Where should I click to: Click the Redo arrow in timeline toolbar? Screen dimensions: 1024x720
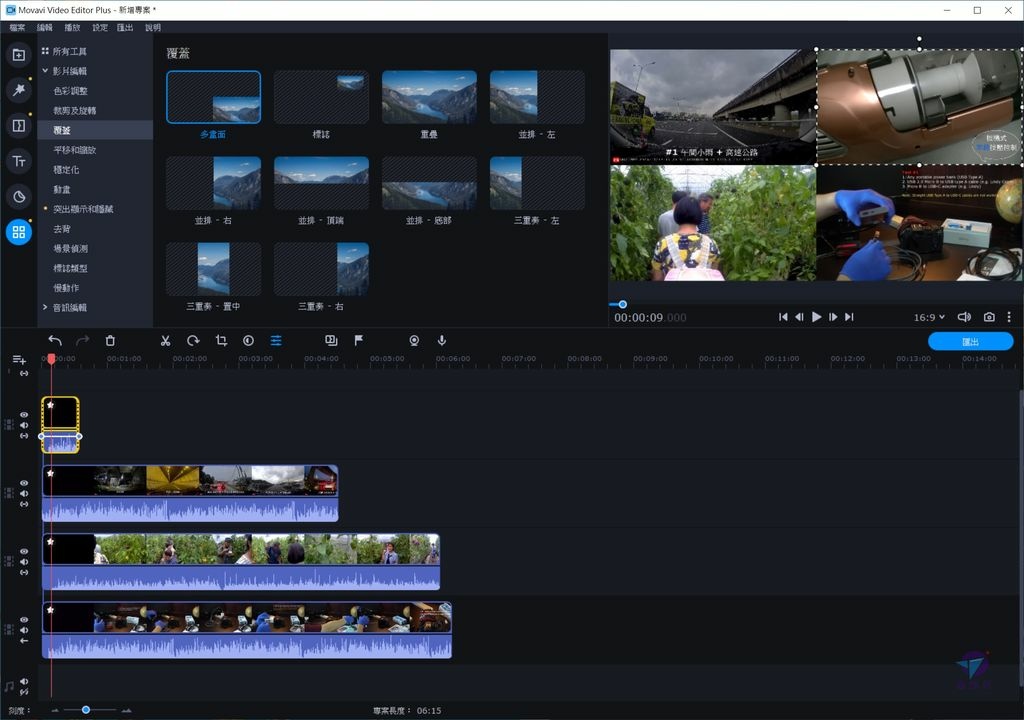(83, 340)
